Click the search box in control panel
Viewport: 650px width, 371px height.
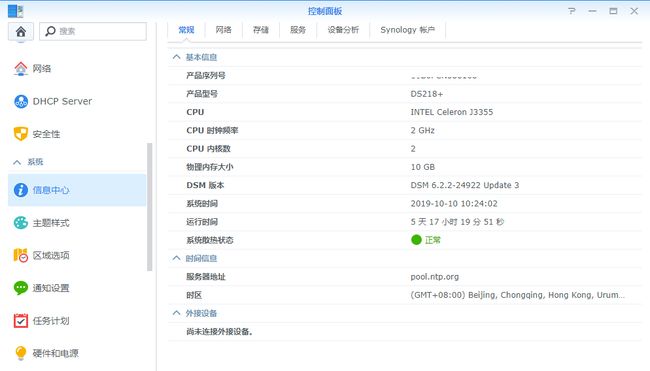click(93, 31)
